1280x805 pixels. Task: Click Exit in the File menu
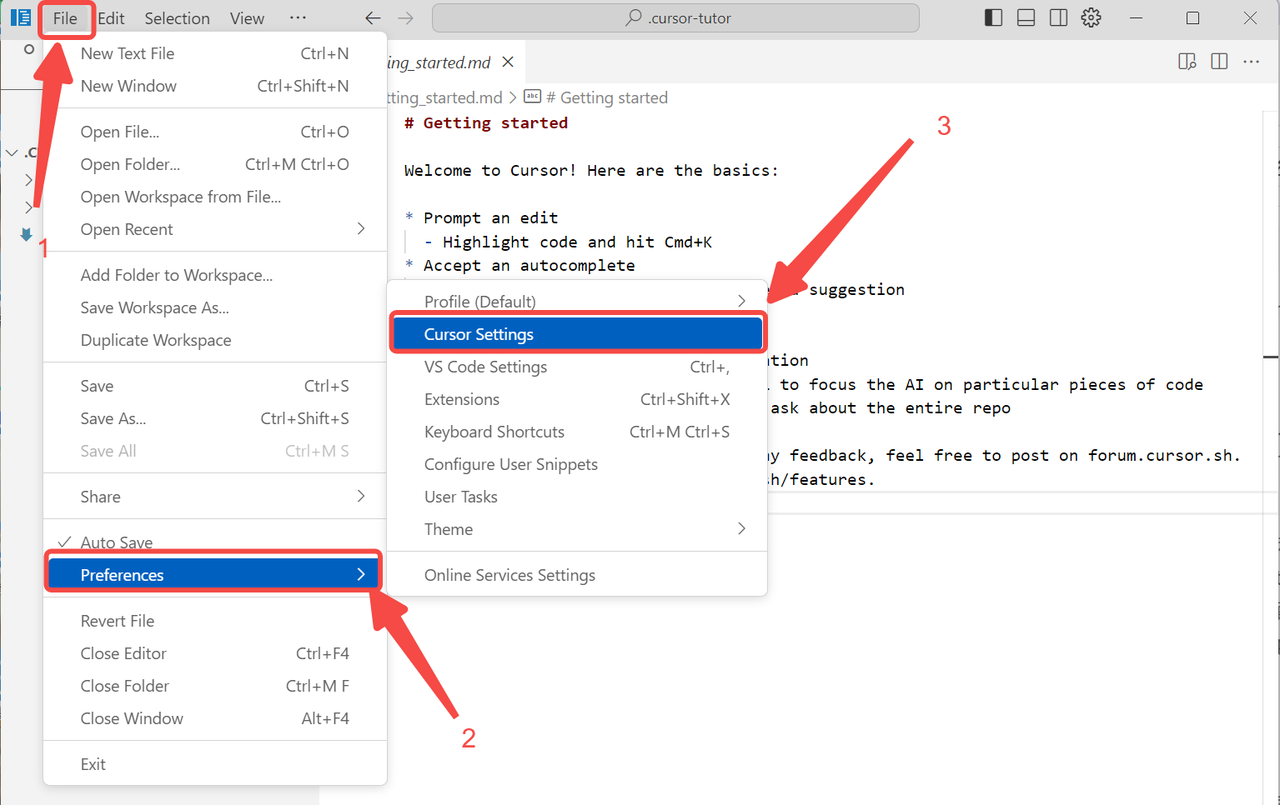[215, 764]
